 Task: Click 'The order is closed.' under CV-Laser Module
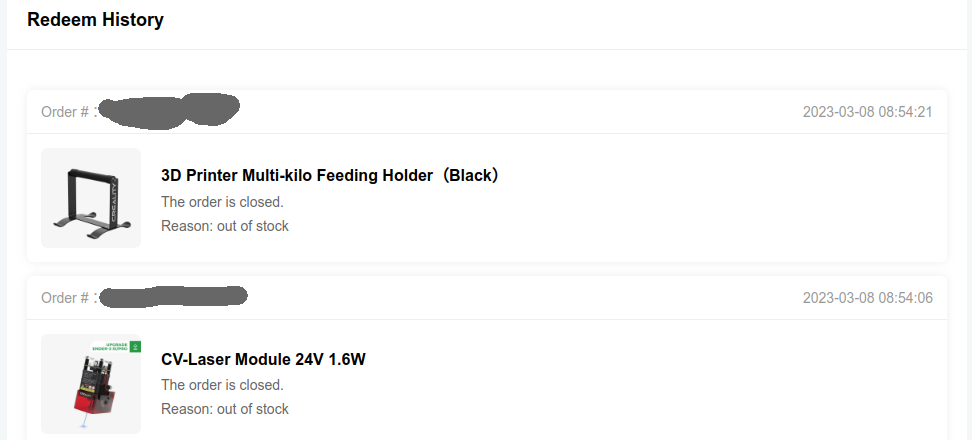[222, 385]
